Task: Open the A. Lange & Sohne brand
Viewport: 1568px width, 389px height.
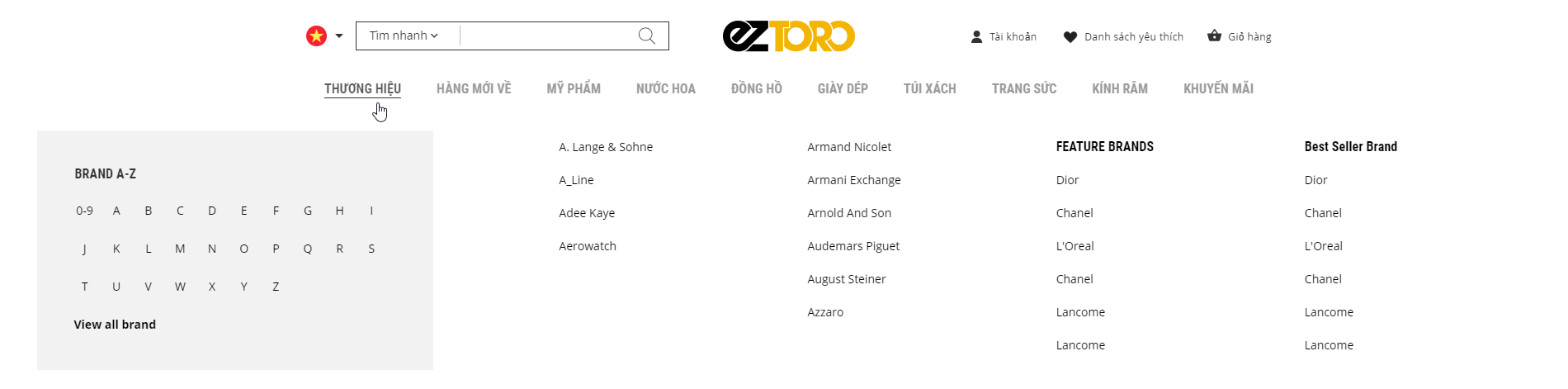Action: 606,147
